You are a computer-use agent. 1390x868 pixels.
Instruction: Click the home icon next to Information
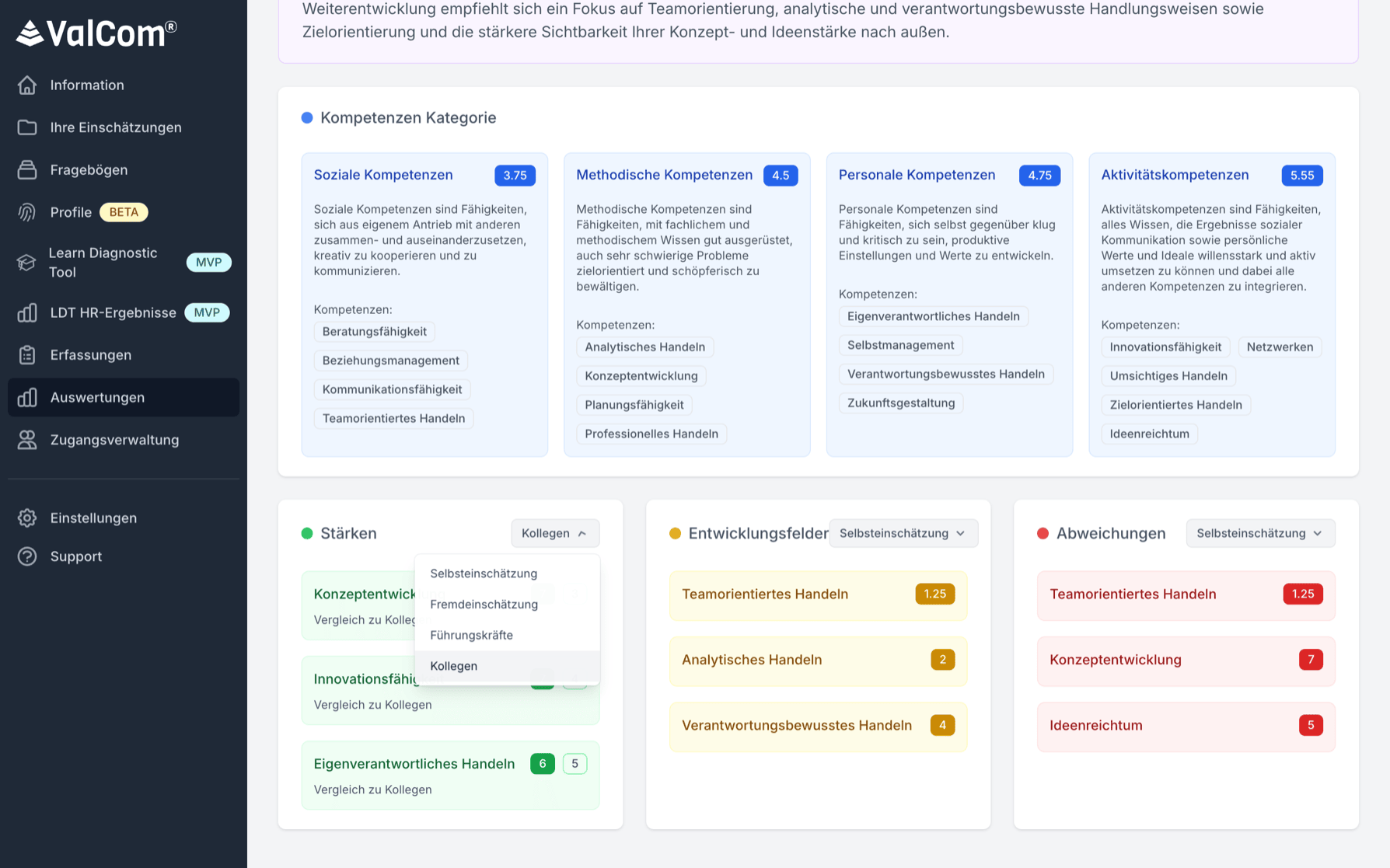click(27, 85)
